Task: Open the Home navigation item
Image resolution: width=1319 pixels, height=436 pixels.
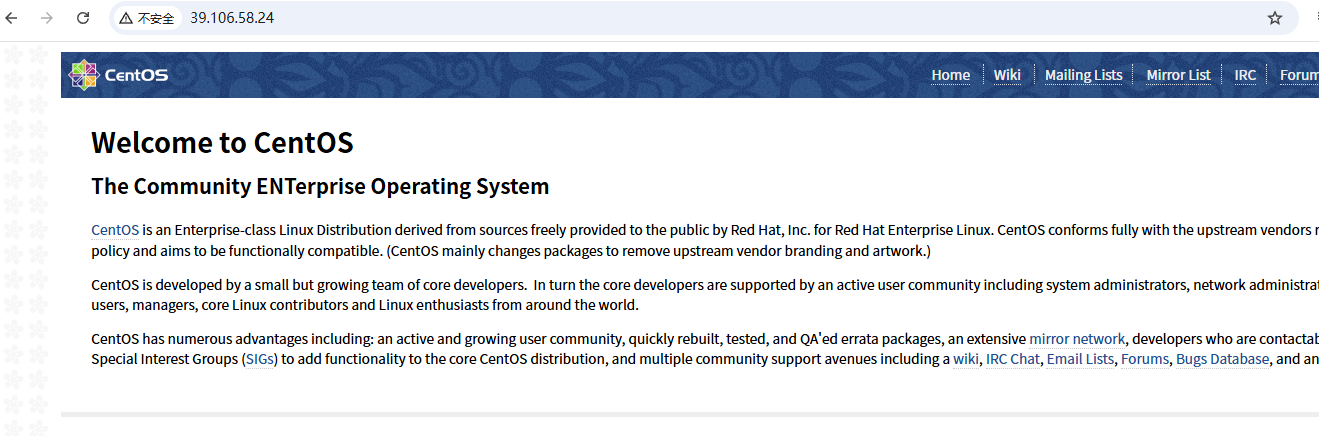Action: pyautogui.click(x=951, y=75)
